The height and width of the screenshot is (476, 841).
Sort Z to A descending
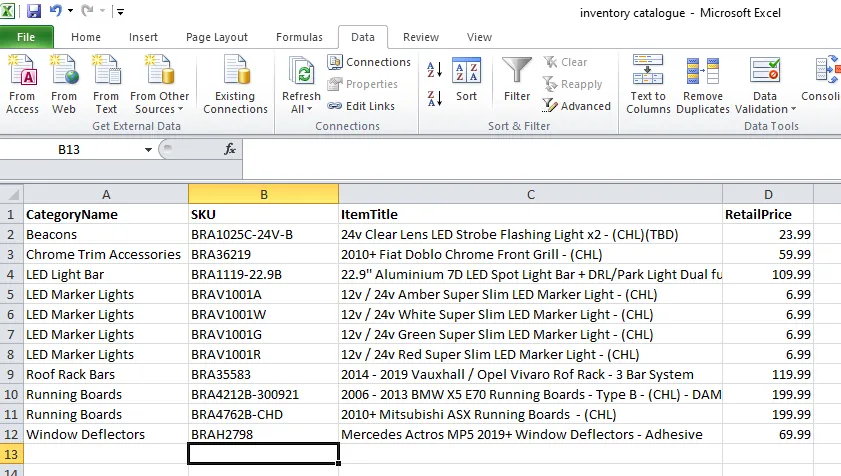[x=434, y=98]
